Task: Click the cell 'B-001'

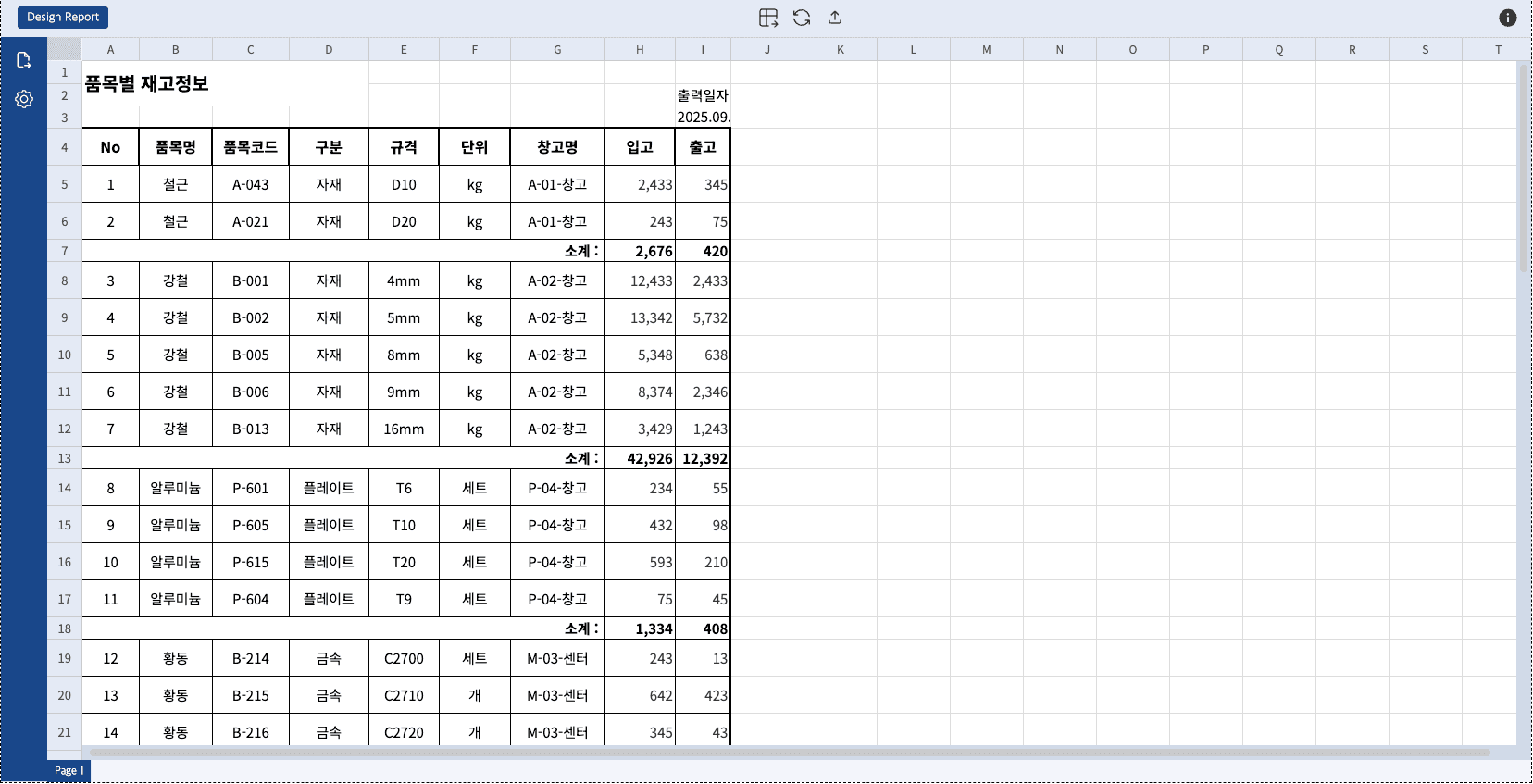Action: [x=251, y=280]
